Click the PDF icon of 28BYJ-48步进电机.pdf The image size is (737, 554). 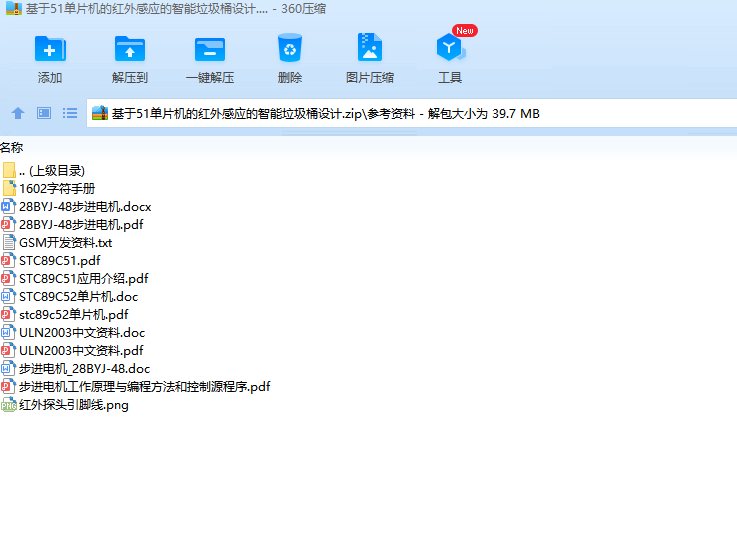coord(8,225)
